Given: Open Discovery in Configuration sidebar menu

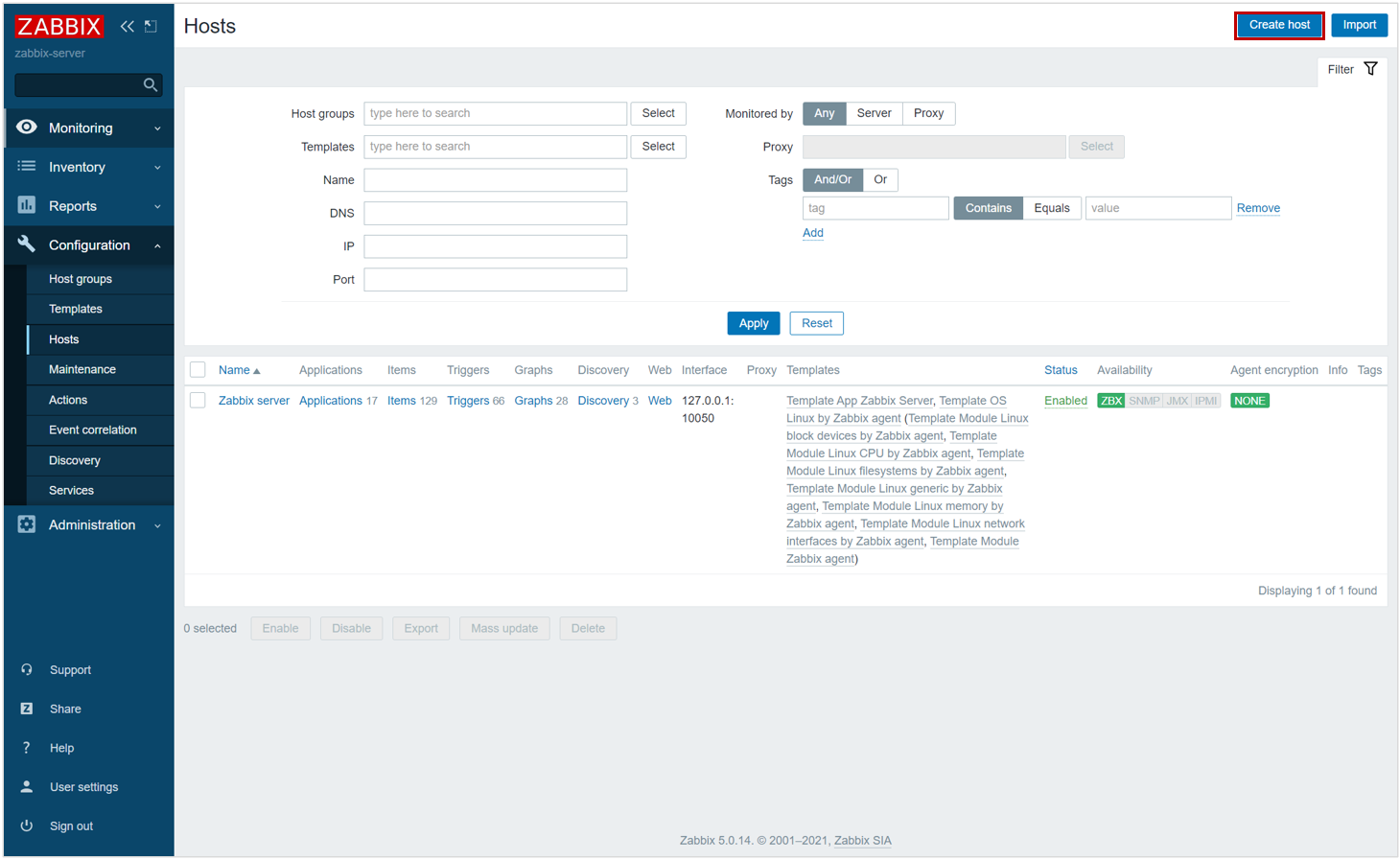Looking at the screenshot, I should coord(75,460).
